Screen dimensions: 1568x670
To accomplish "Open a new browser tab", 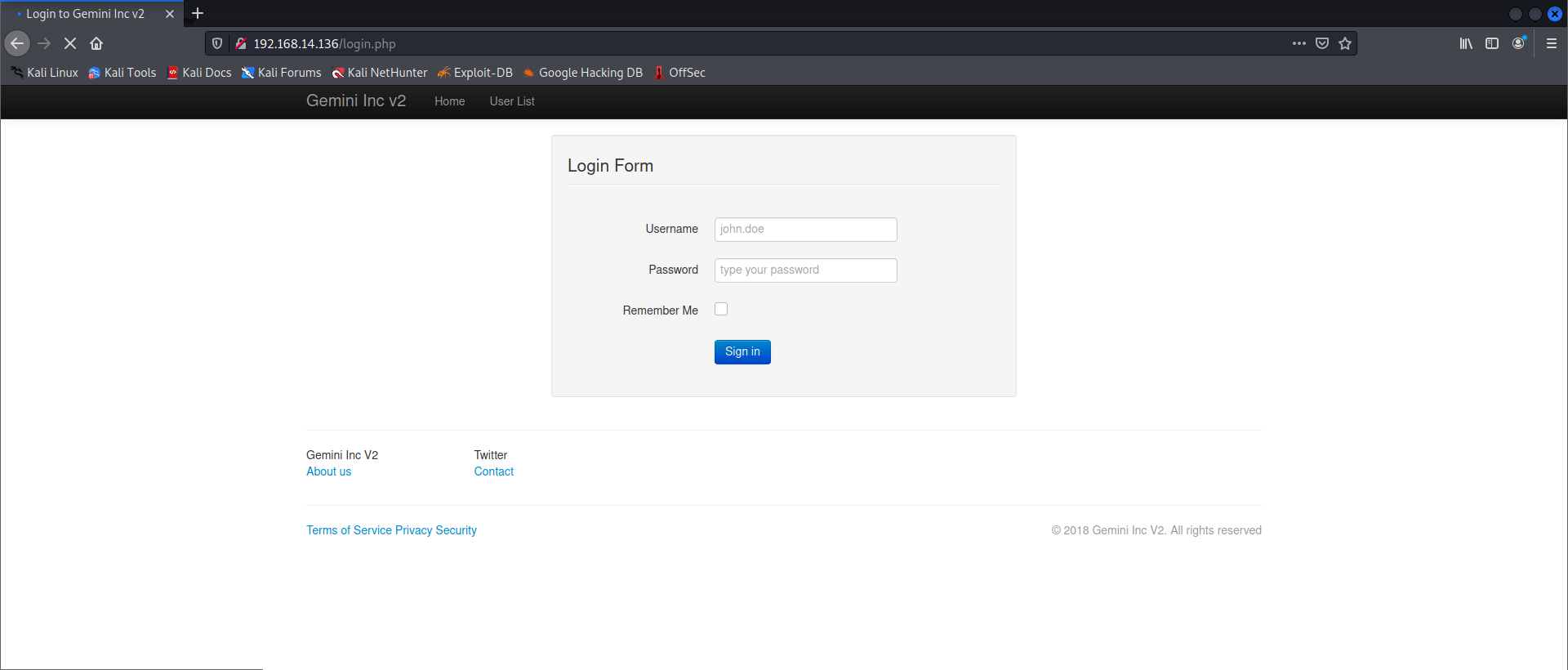I will (x=198, y=14).
